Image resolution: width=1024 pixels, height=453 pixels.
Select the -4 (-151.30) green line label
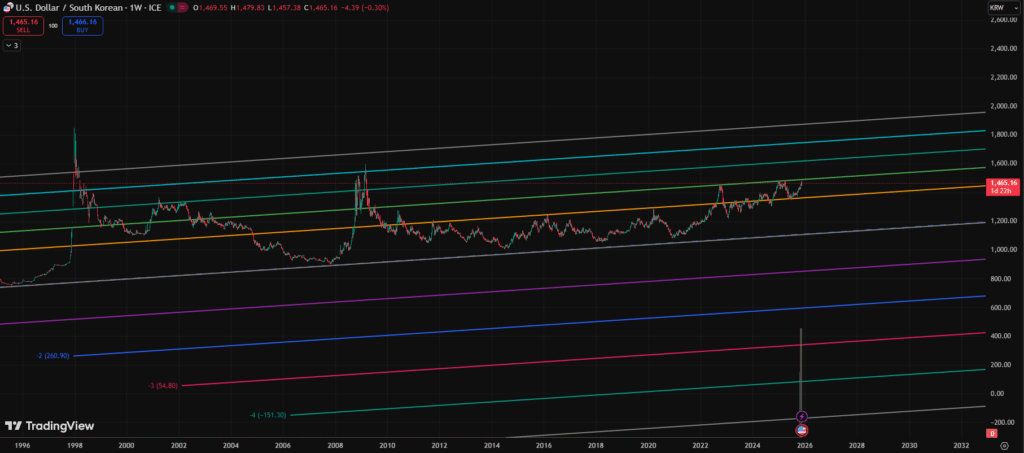(268, 415)
